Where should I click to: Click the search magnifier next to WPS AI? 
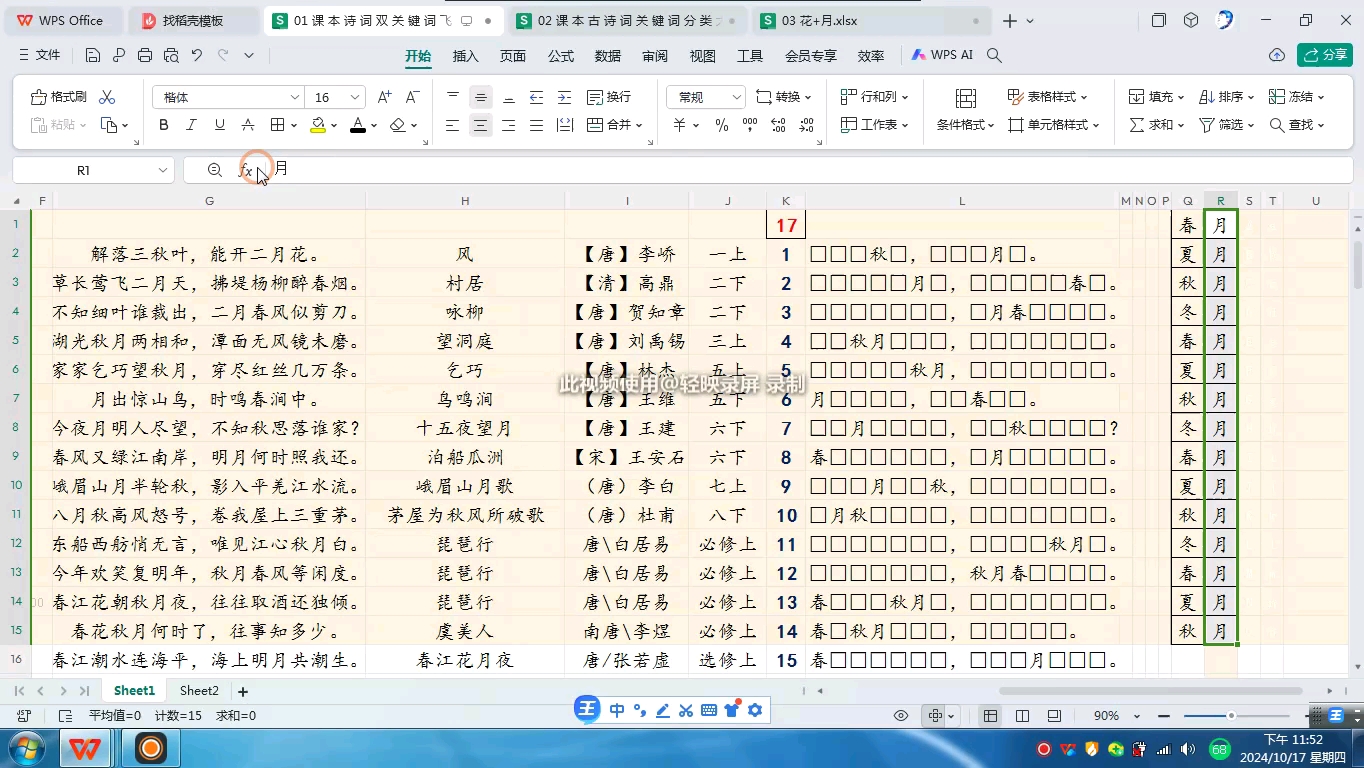[994, 55]
